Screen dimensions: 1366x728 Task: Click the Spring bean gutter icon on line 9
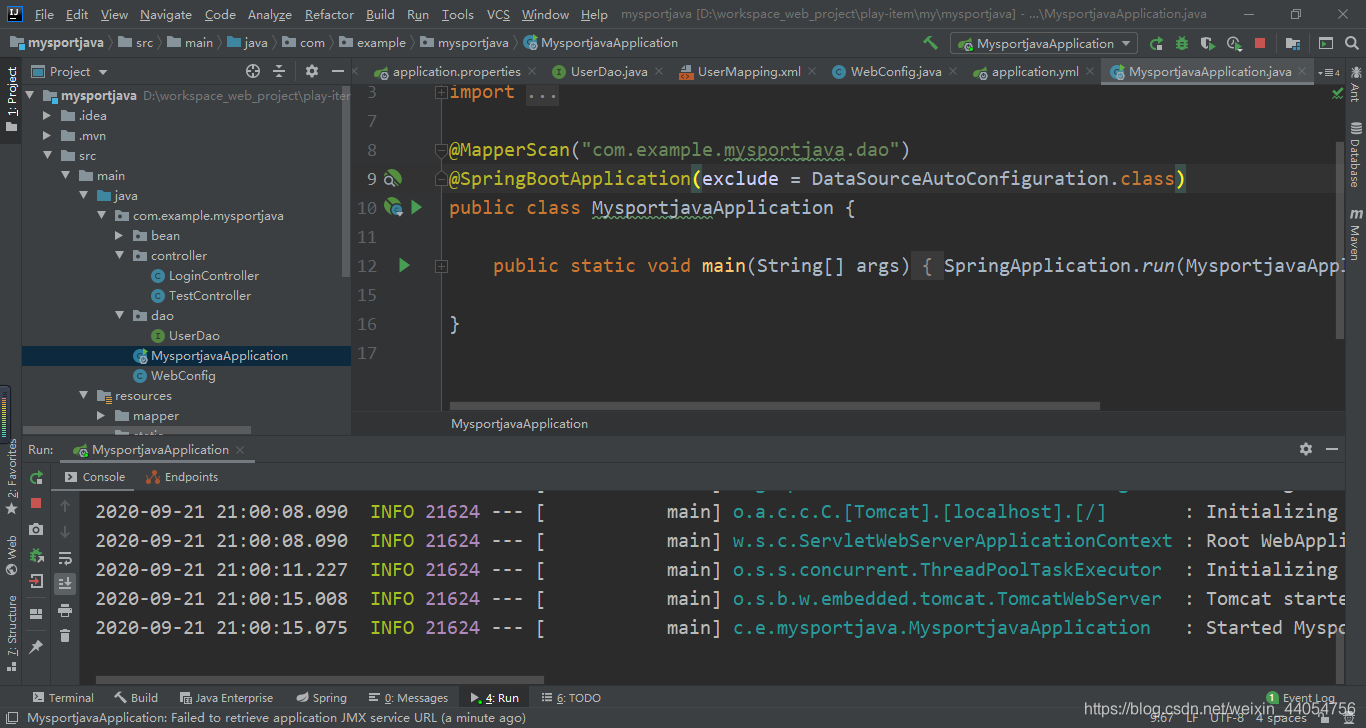393,178
